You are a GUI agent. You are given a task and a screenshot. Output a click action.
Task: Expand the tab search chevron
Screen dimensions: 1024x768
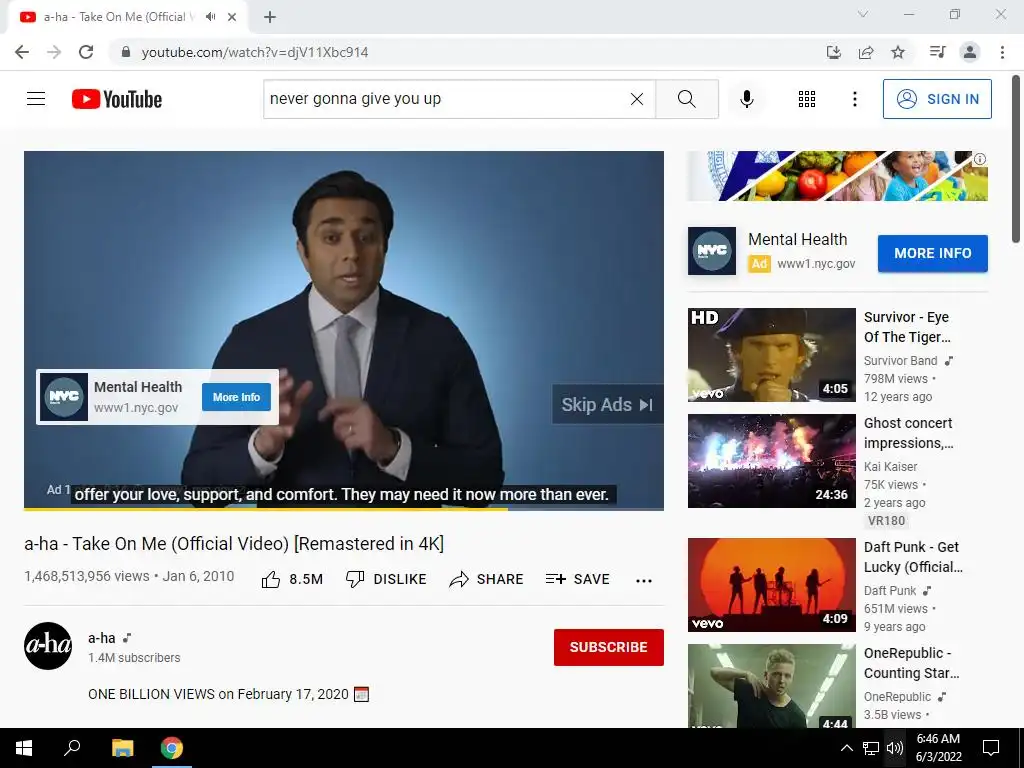pos(863,14)
